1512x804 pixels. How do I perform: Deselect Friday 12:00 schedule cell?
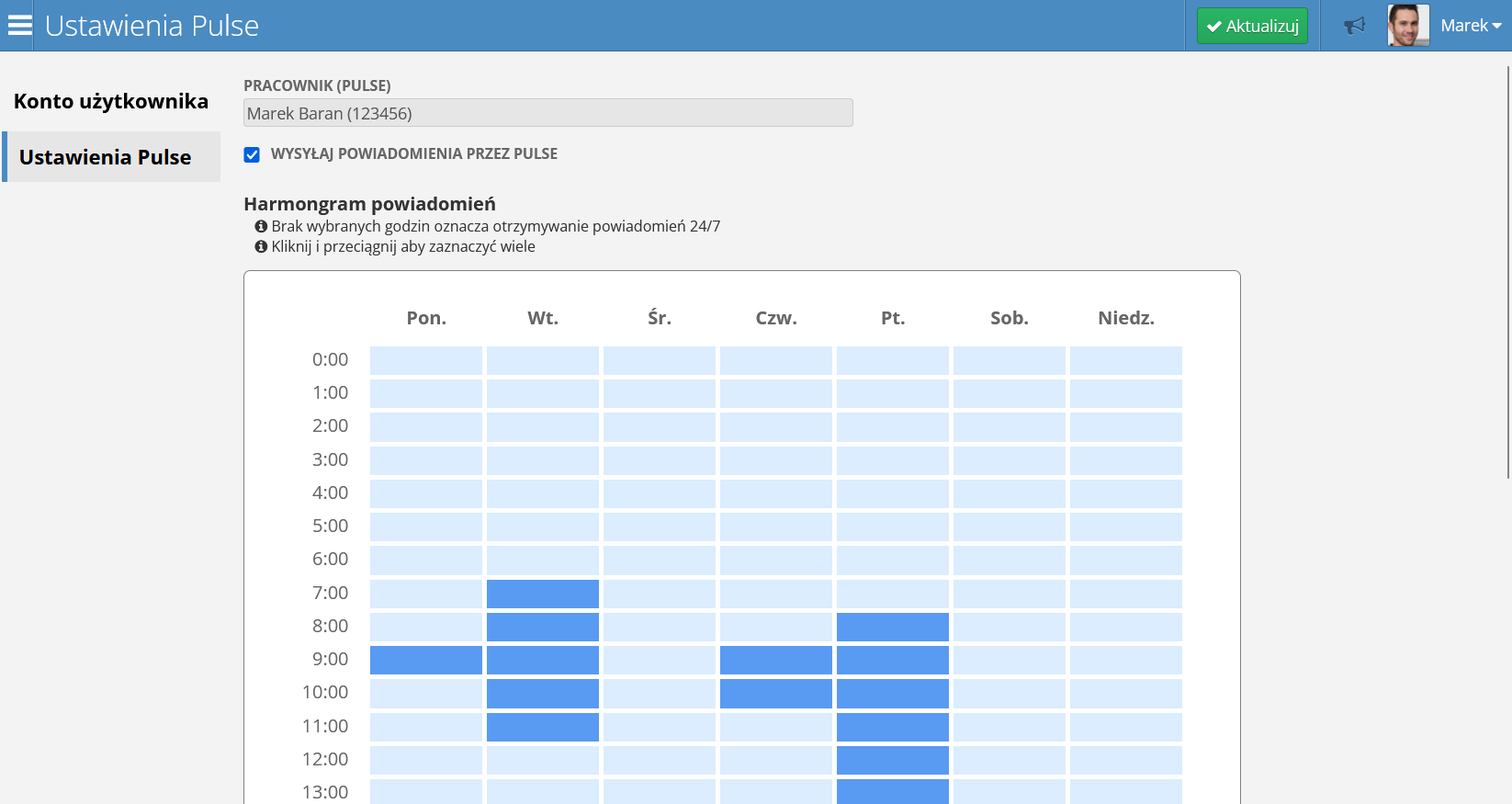[893, 760]
